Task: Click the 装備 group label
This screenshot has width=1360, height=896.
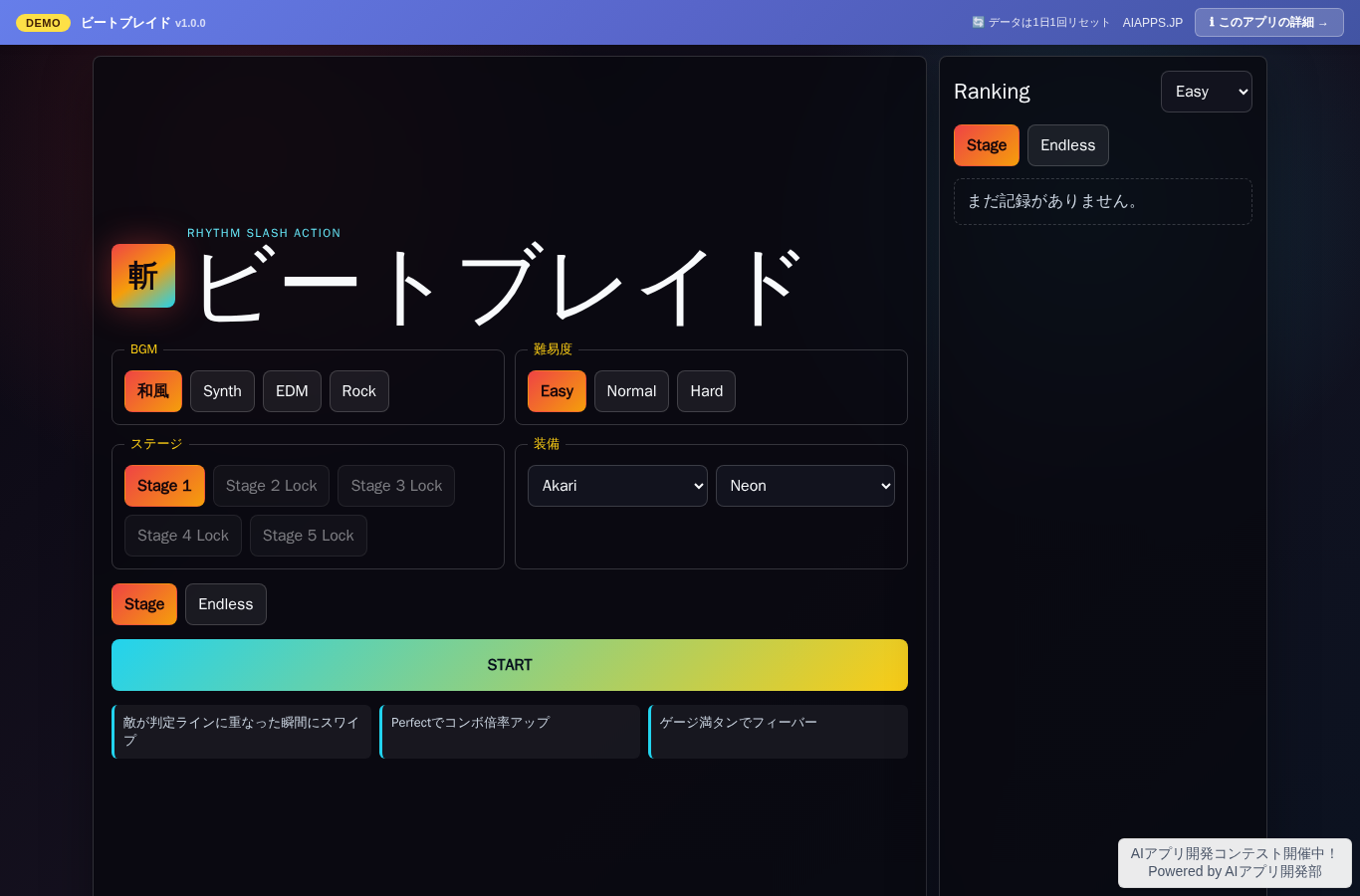Action: tap(547, 444)
